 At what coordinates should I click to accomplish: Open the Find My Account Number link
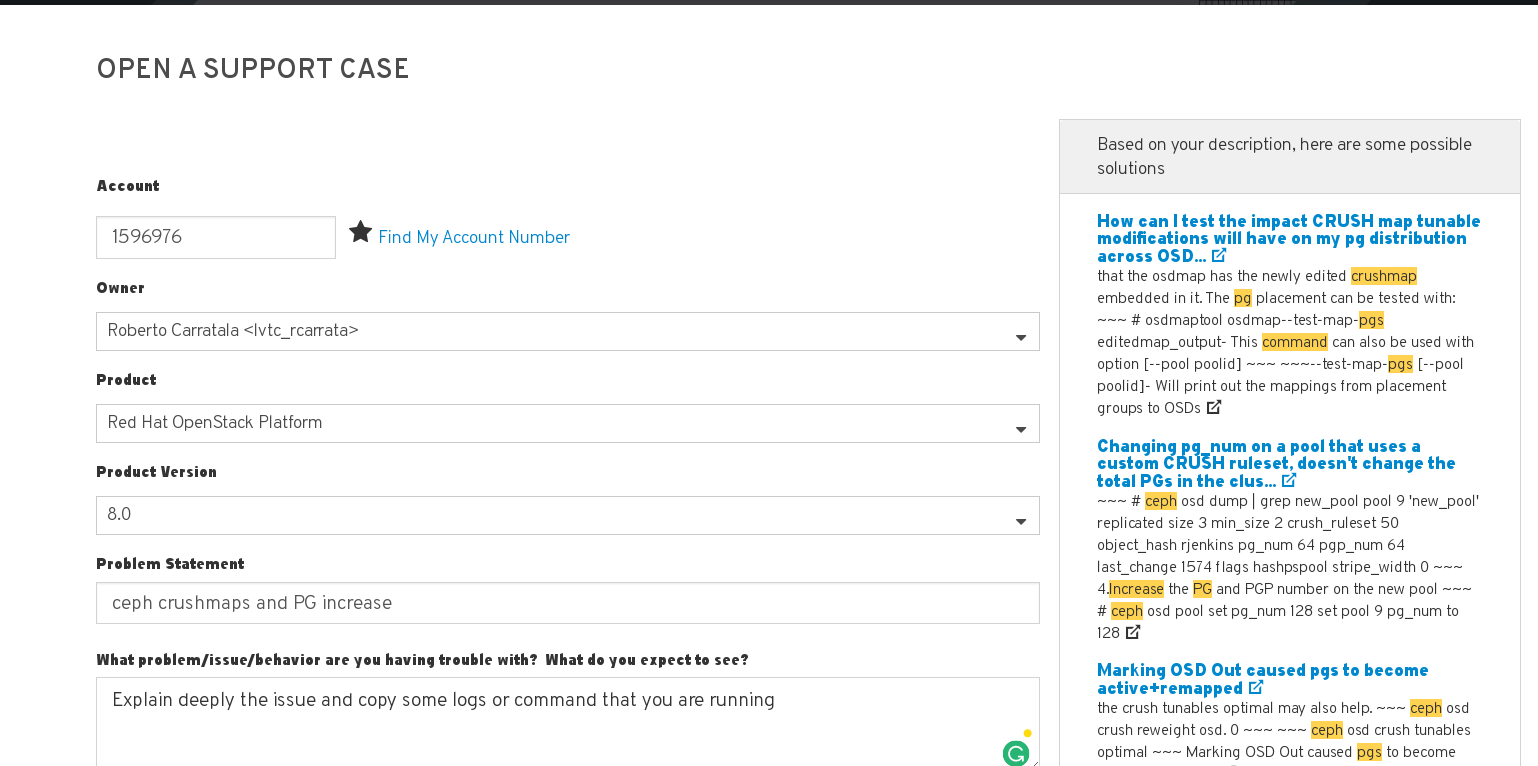click(x=473, y=238)
